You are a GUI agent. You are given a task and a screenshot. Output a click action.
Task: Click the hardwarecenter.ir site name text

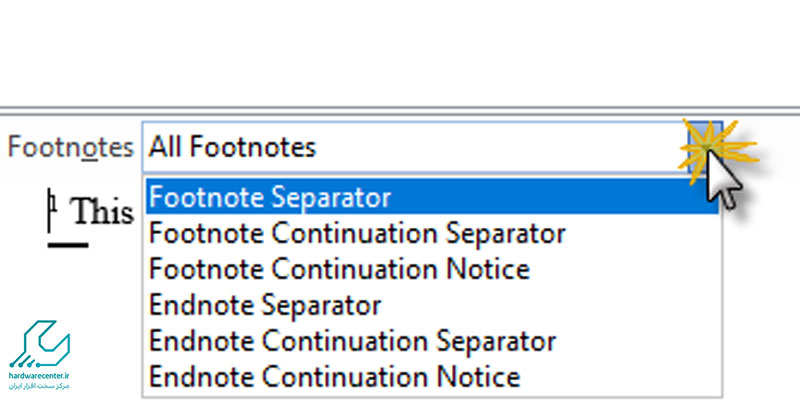pos(39,376)
